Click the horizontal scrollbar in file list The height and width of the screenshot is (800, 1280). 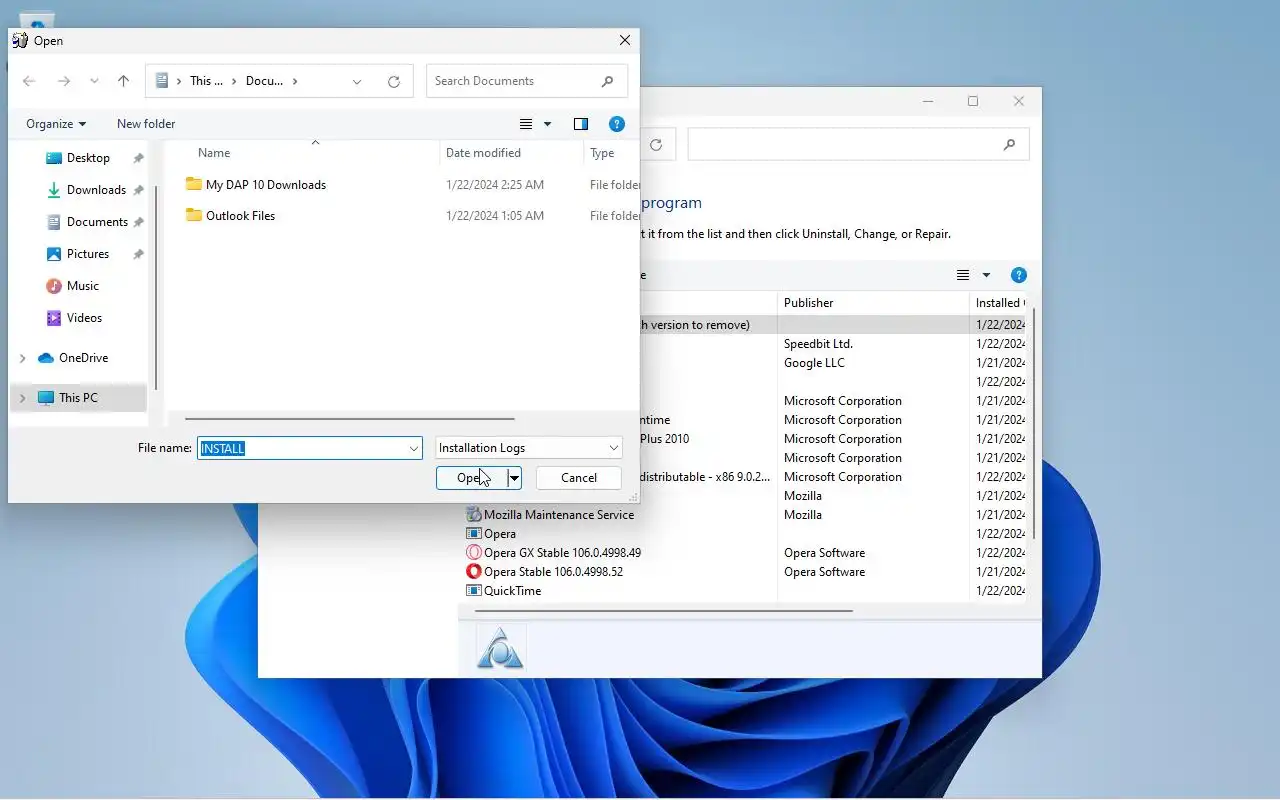[x=350, y=419]
